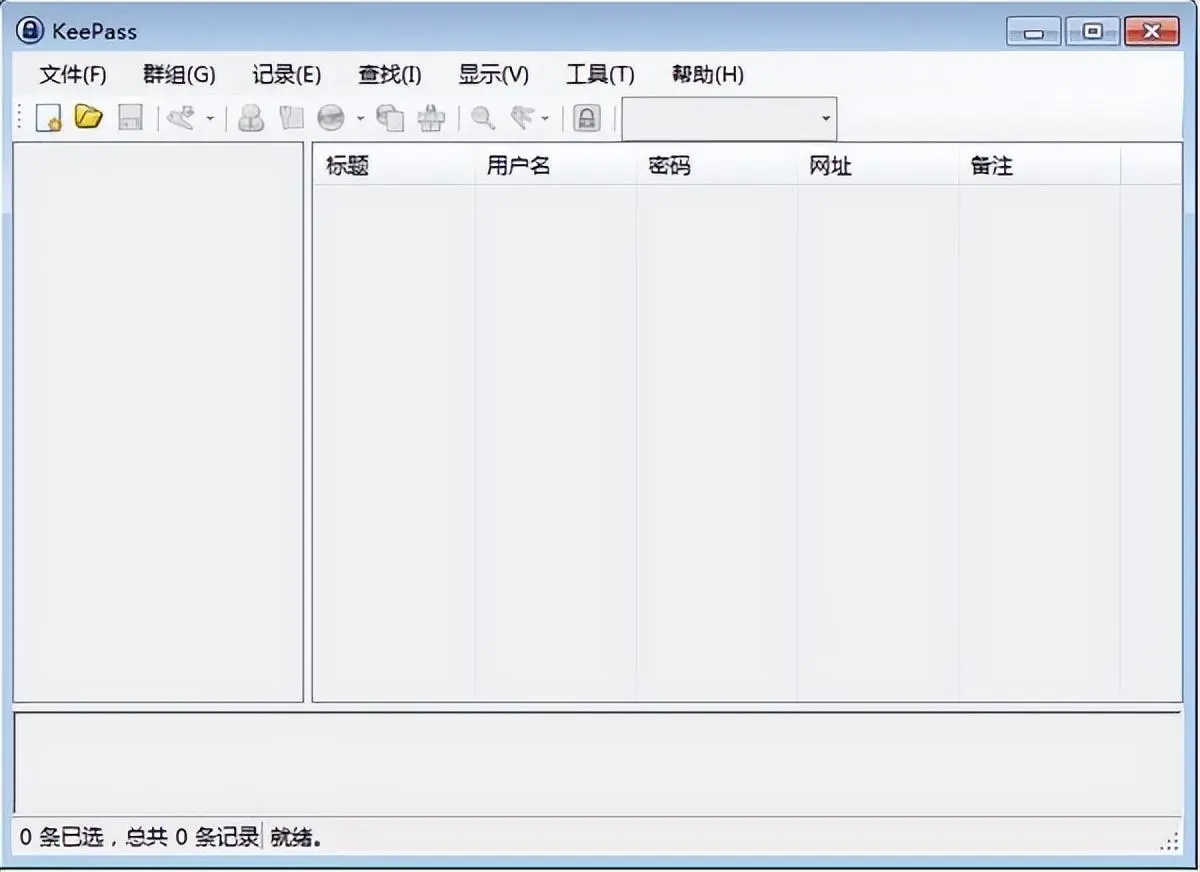Screen dimensions: 1200x872
Task: Click the window resize grip in status bar
Action: click(x=1169, y=842)
